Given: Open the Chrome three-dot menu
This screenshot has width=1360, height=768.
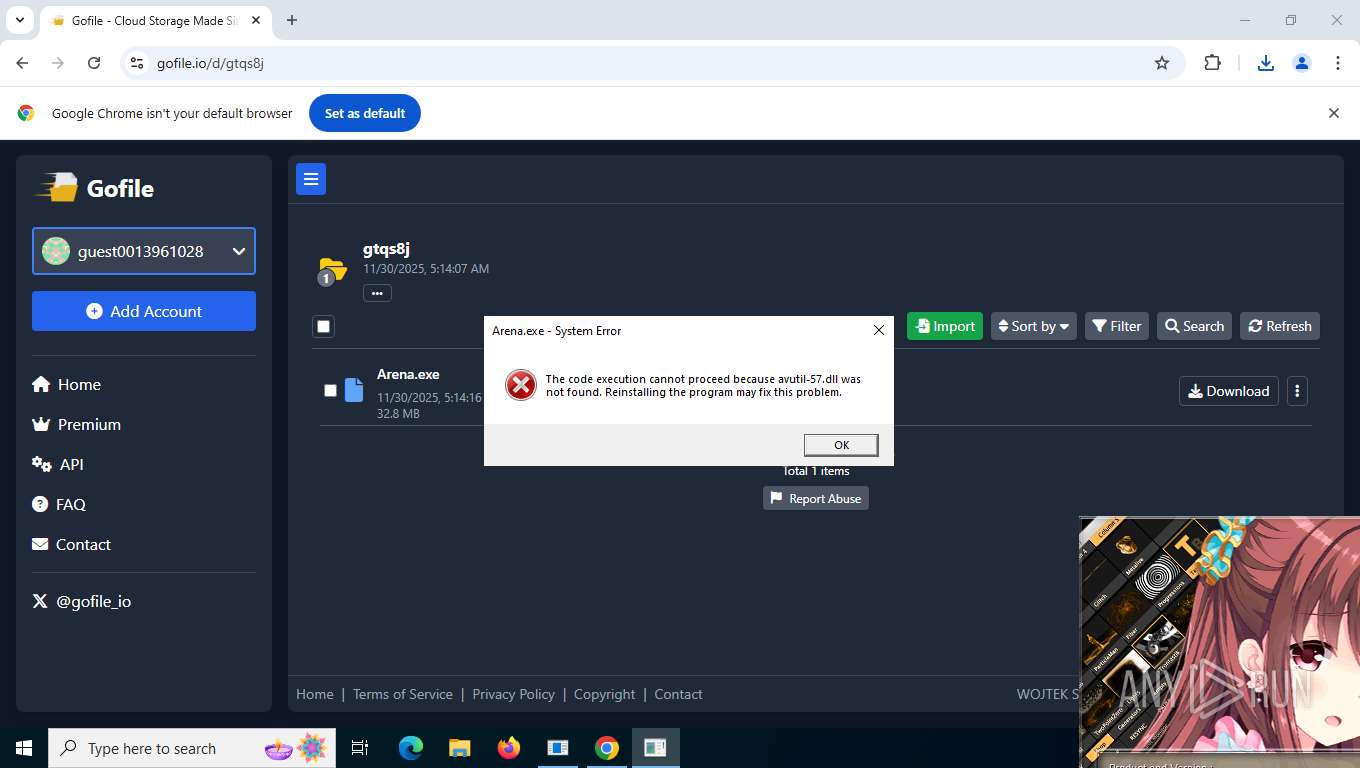Looking at the screenshot, I should point(1338,63).
